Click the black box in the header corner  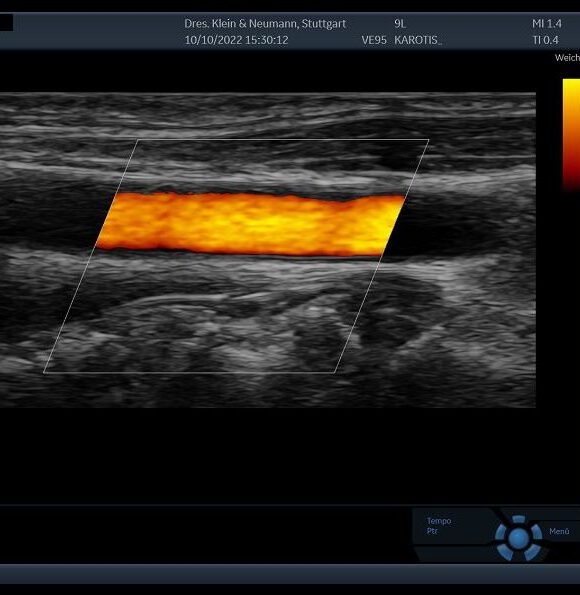(x=6, y=23)
